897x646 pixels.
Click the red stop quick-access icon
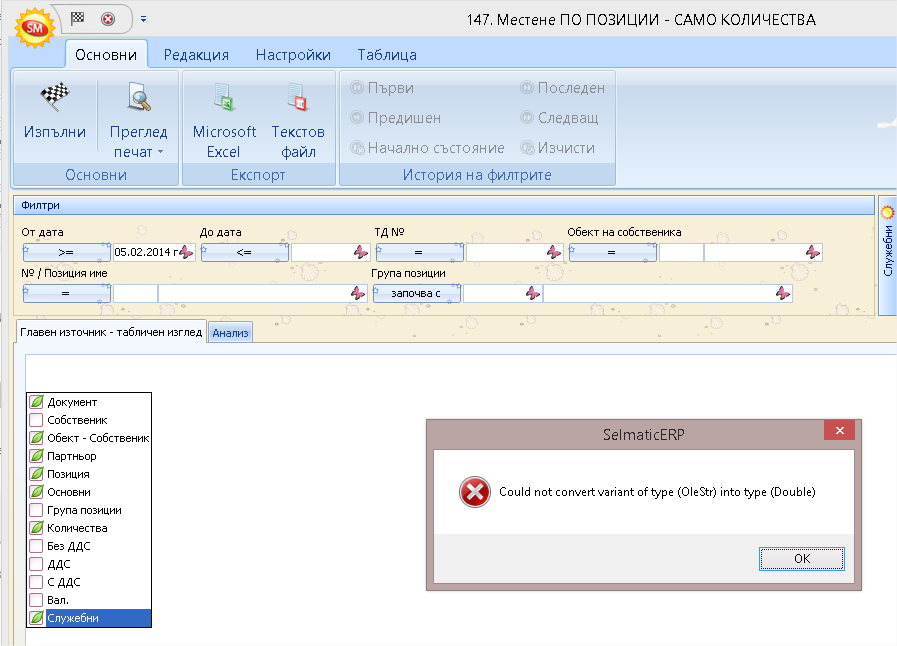(x=108, y=19)
